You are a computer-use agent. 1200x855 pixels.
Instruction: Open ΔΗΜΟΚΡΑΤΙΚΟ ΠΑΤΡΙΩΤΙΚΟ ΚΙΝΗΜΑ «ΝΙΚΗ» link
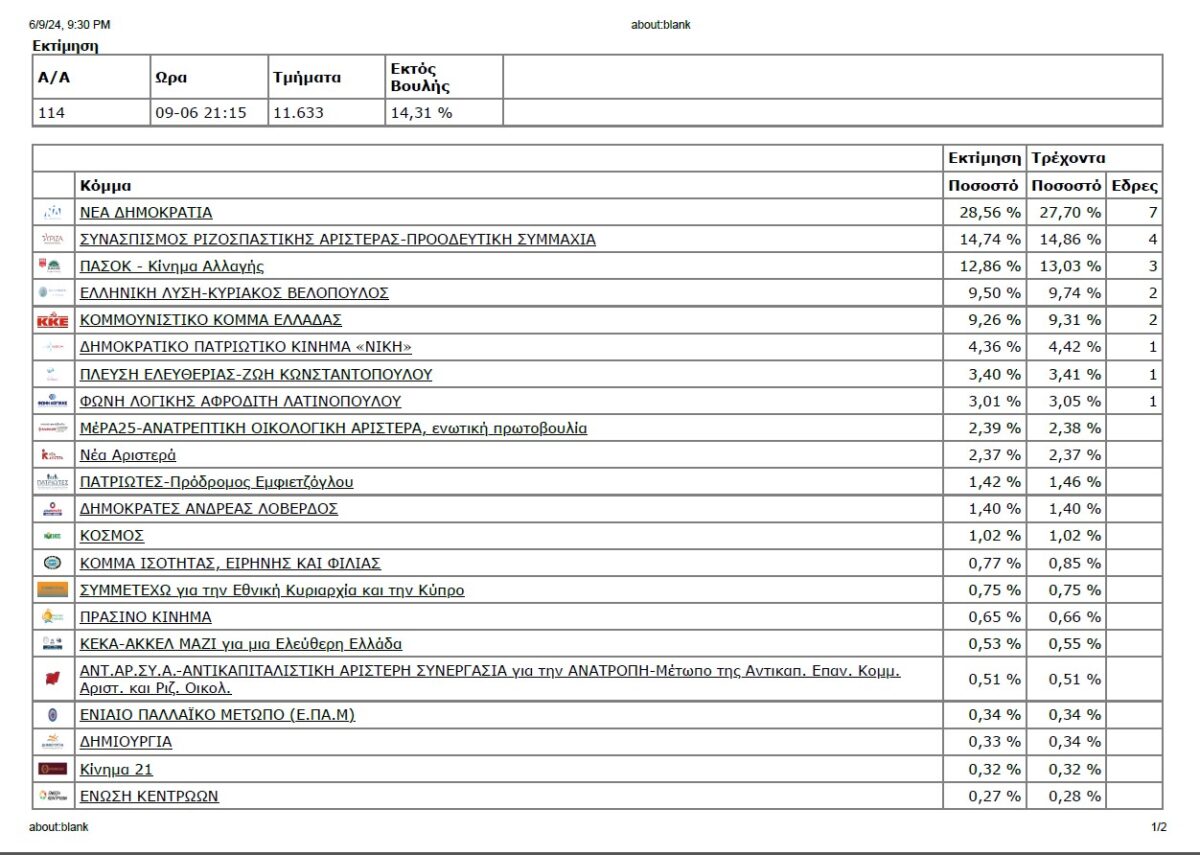pos(246,348)
